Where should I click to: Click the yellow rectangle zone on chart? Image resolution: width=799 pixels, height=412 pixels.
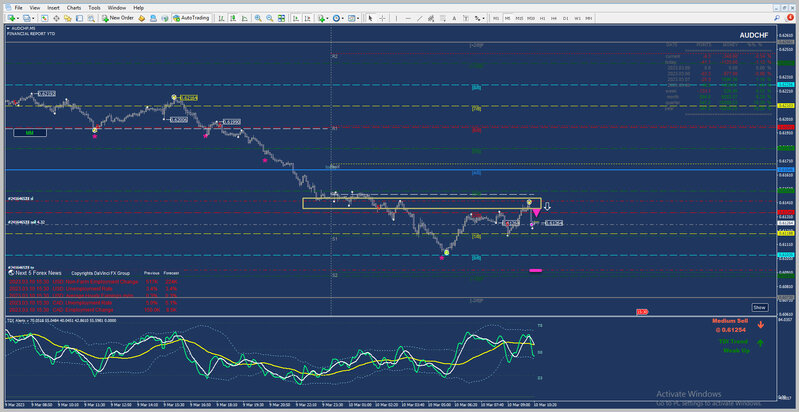(x=421, y=203)
